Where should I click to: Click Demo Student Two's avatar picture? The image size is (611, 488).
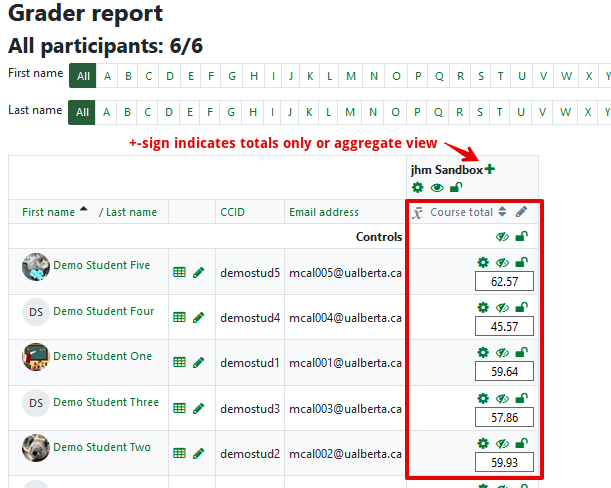click(x=36, y=448)
